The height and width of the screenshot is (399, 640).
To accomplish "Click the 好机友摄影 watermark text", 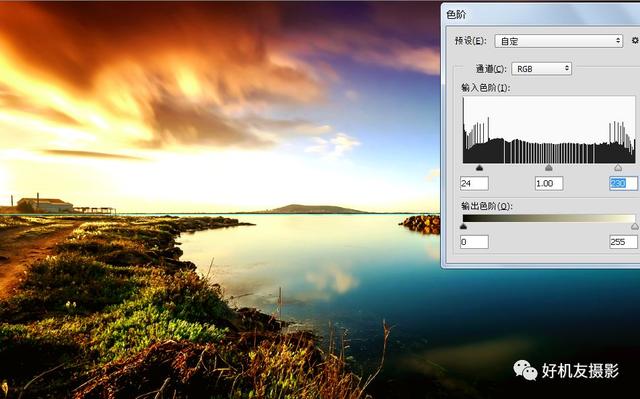I will [580, 371].
